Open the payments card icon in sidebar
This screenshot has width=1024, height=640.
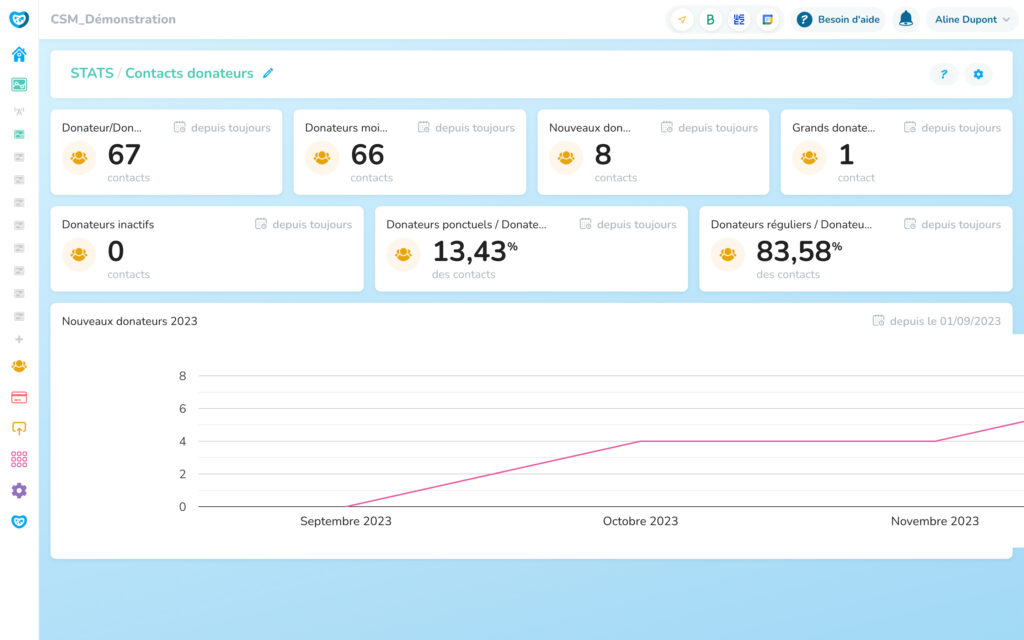coord(19,397)
